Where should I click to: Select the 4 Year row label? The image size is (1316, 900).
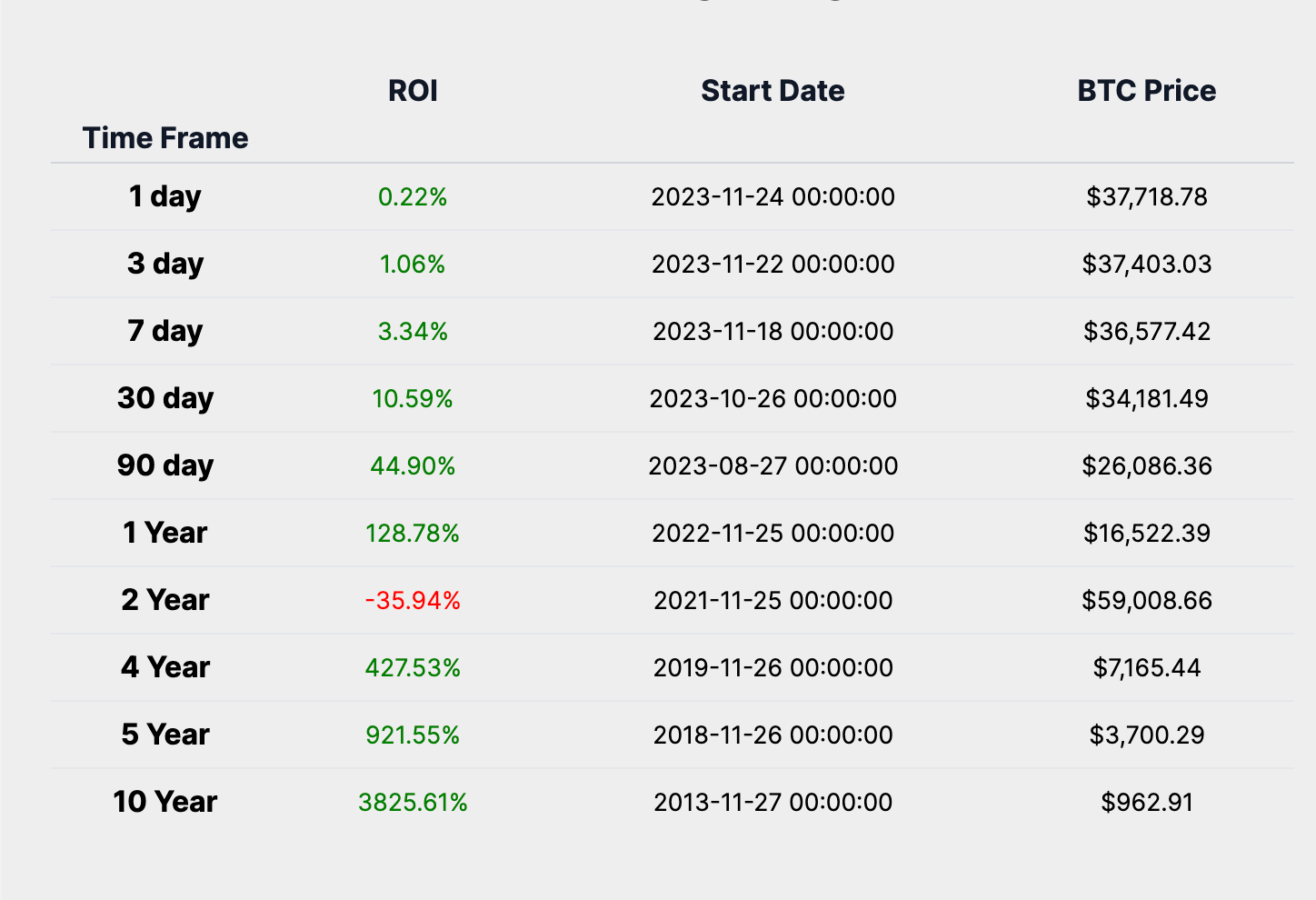(x=164, y=667)
